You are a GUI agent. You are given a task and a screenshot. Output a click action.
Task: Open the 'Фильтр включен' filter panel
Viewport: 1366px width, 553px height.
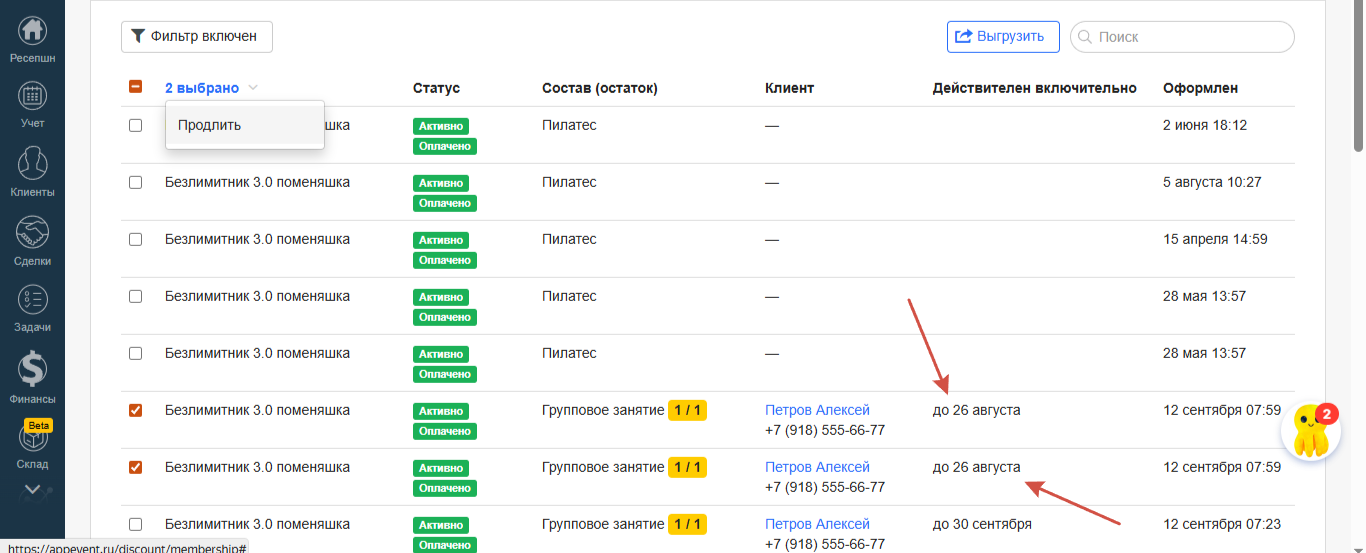pos(196,36)
